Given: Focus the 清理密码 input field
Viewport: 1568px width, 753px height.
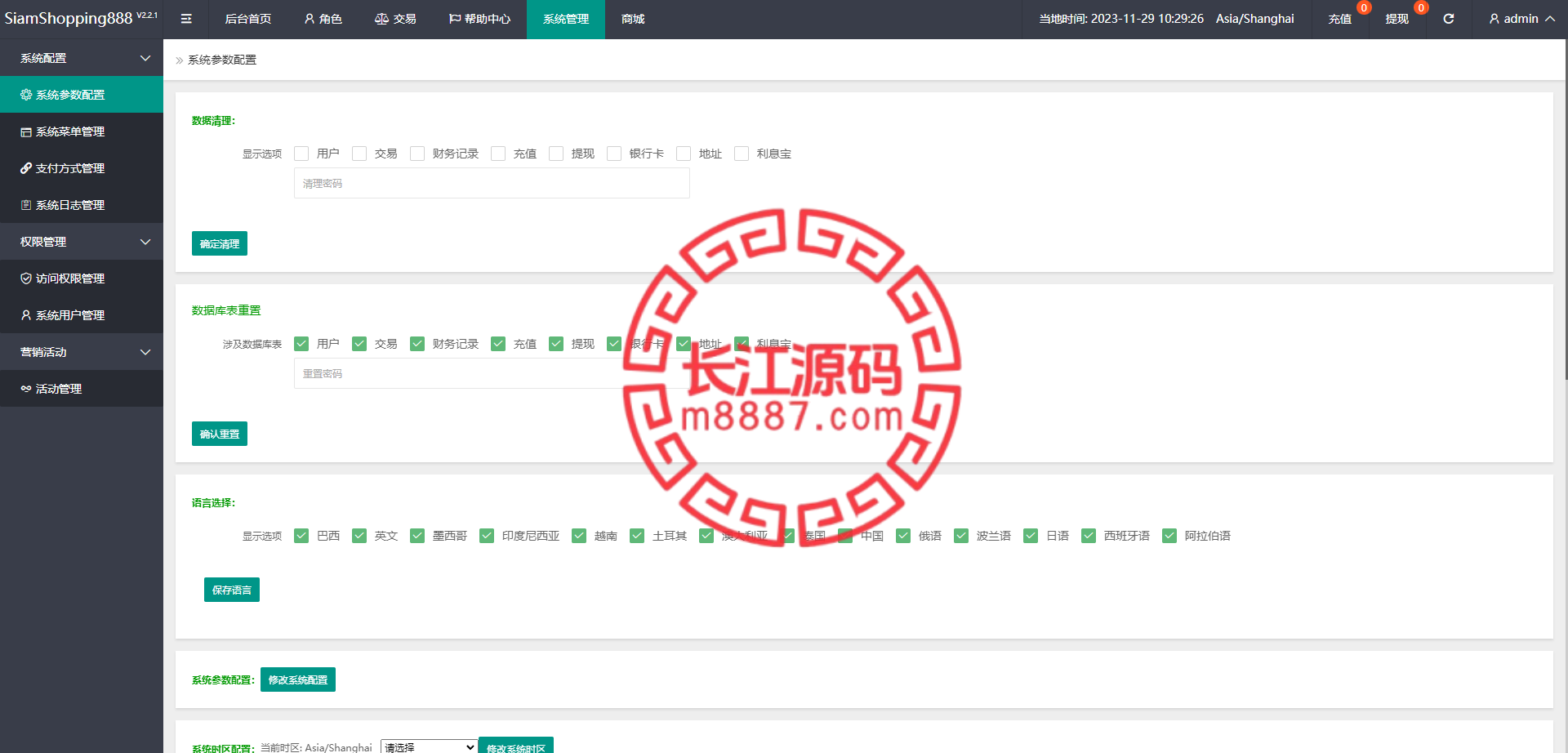Looking at the screenshot, I should point(492,183).
